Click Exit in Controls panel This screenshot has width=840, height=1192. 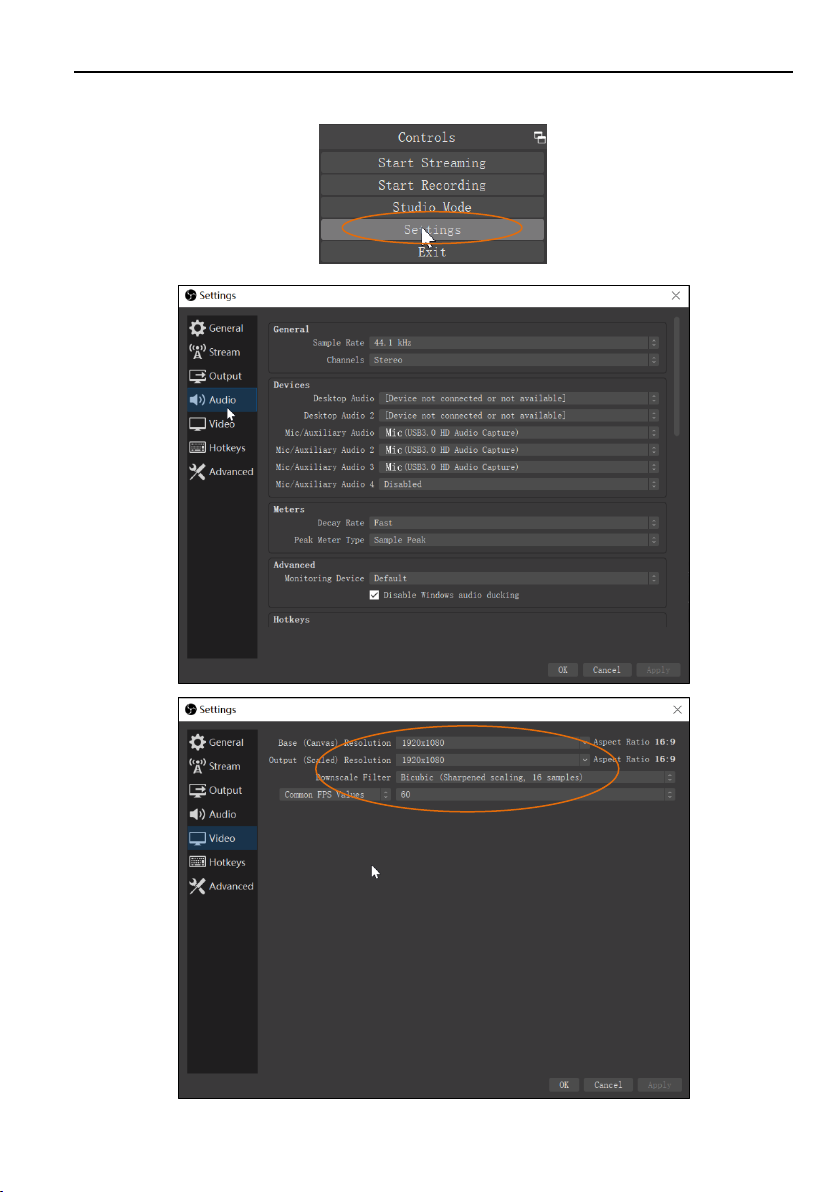pyautogui.click(x=432, y=252)
